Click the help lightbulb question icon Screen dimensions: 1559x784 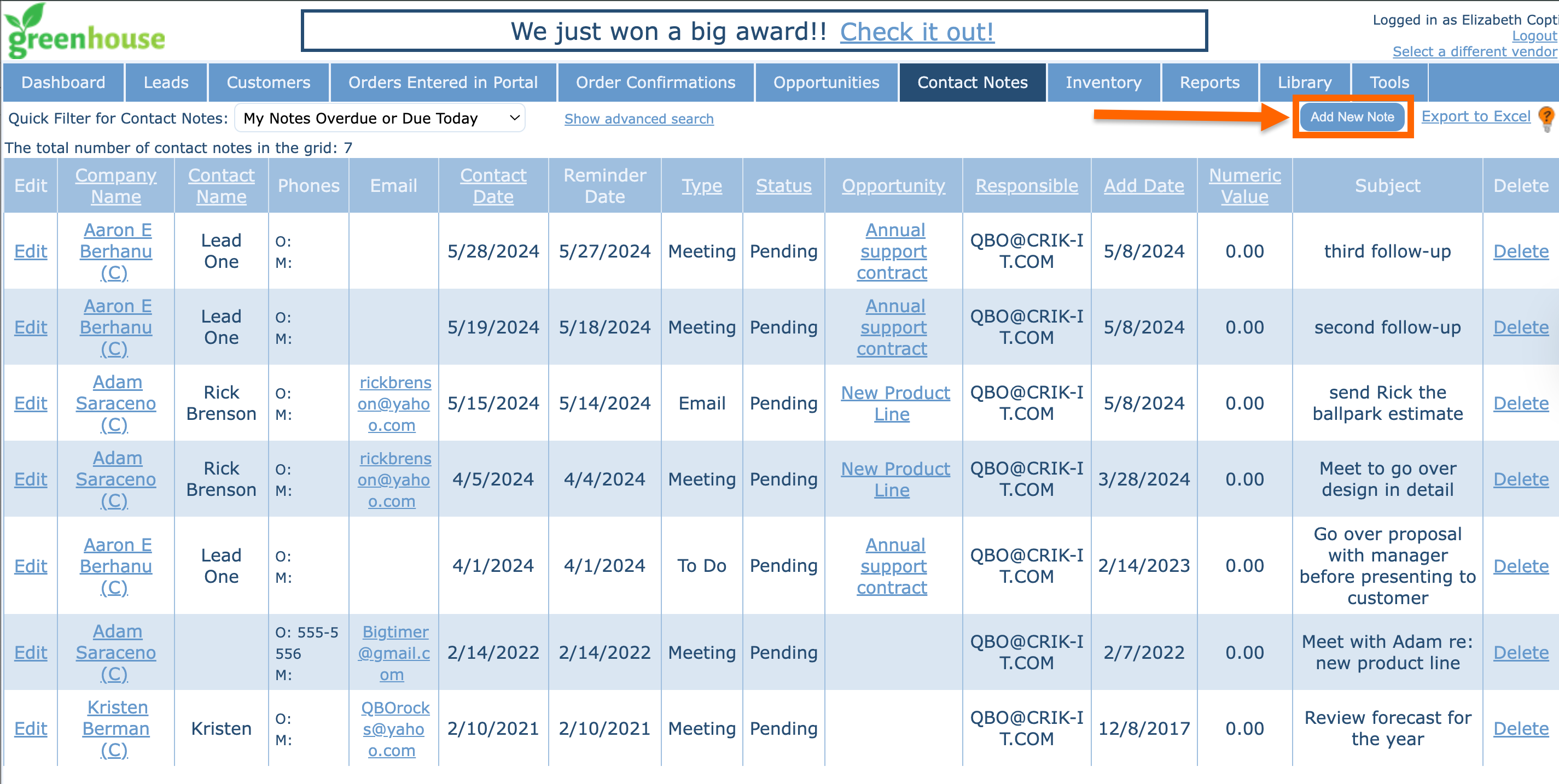1546,118
